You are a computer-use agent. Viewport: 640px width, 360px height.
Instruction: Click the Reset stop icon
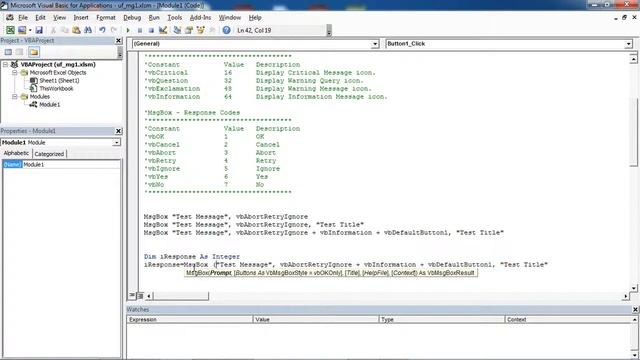(151, 30)
